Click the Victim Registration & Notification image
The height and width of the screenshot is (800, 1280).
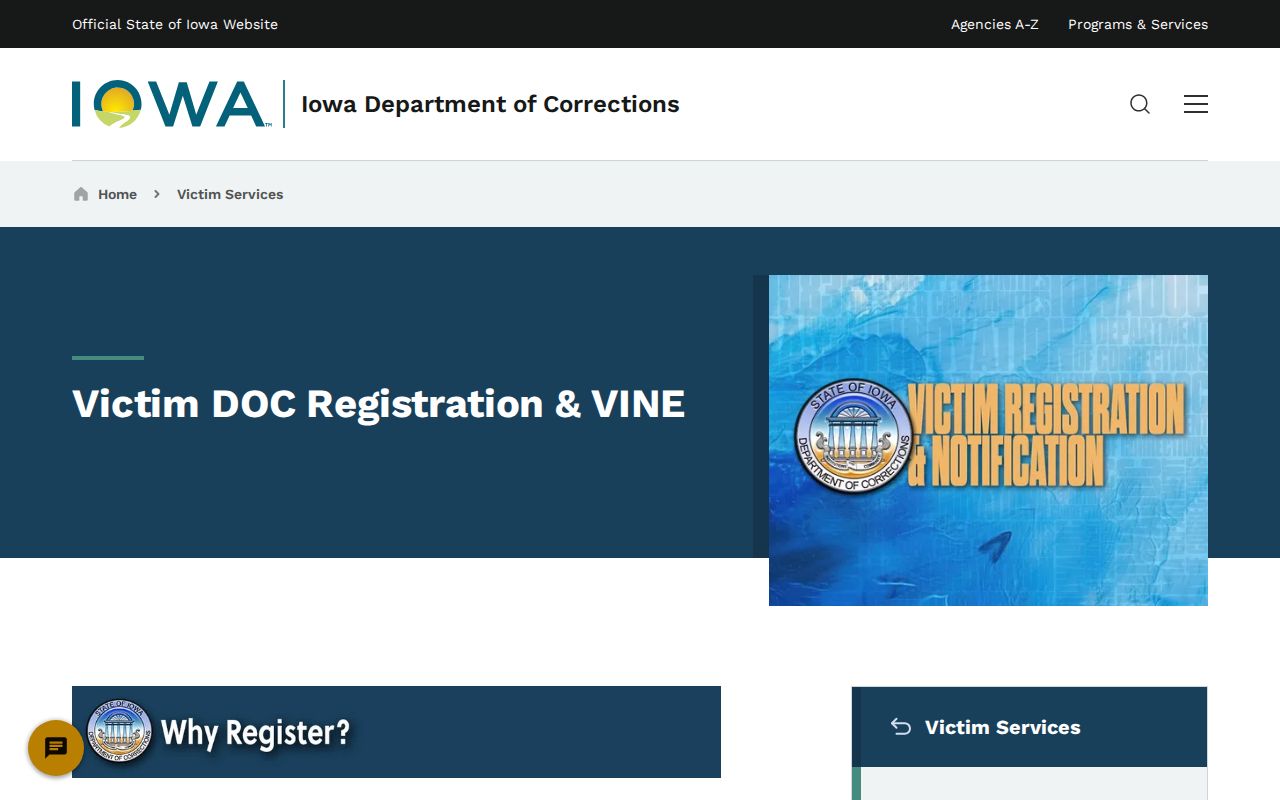[988, 440]
